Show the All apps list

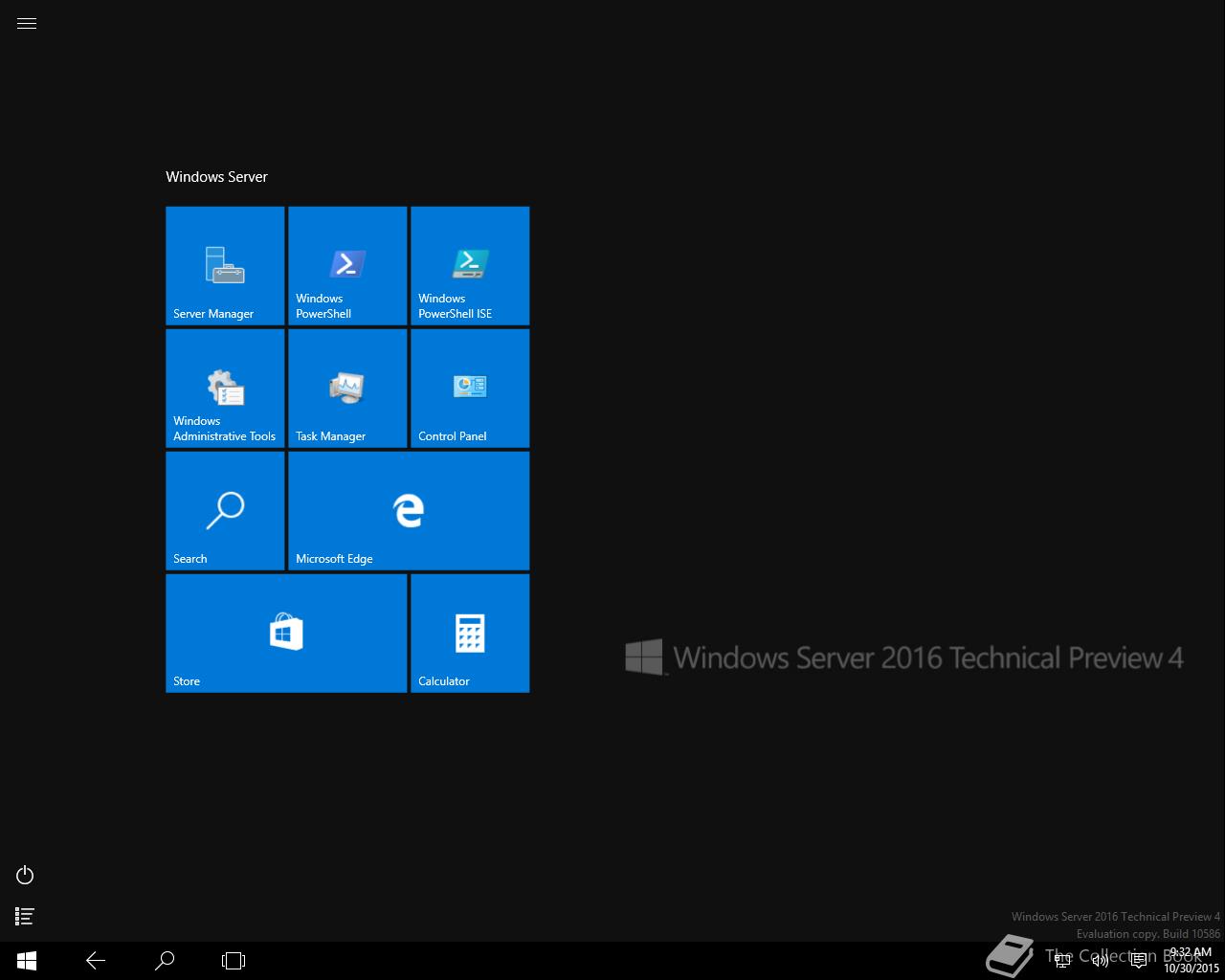25,917
